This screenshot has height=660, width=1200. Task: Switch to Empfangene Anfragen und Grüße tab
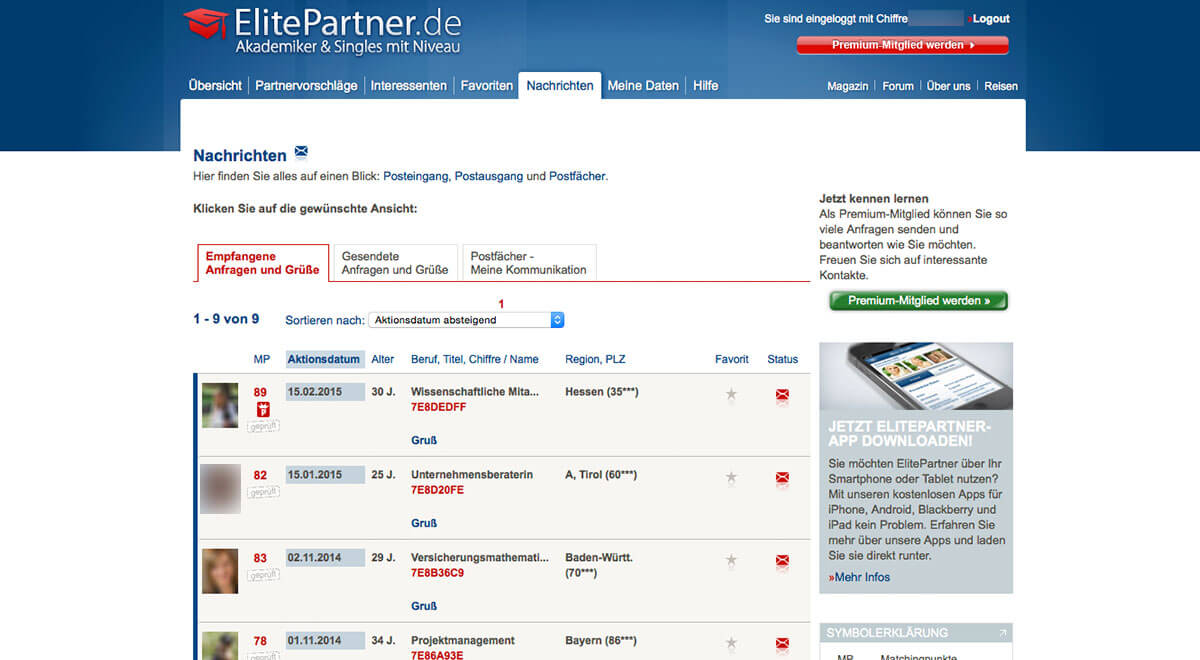(263, 263)
